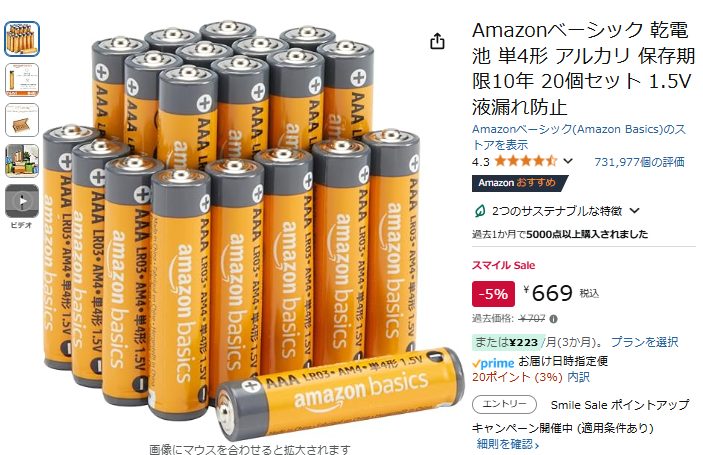Select the second product thumbnail
This screenshot has width=703, height=455.
point(22,80)
